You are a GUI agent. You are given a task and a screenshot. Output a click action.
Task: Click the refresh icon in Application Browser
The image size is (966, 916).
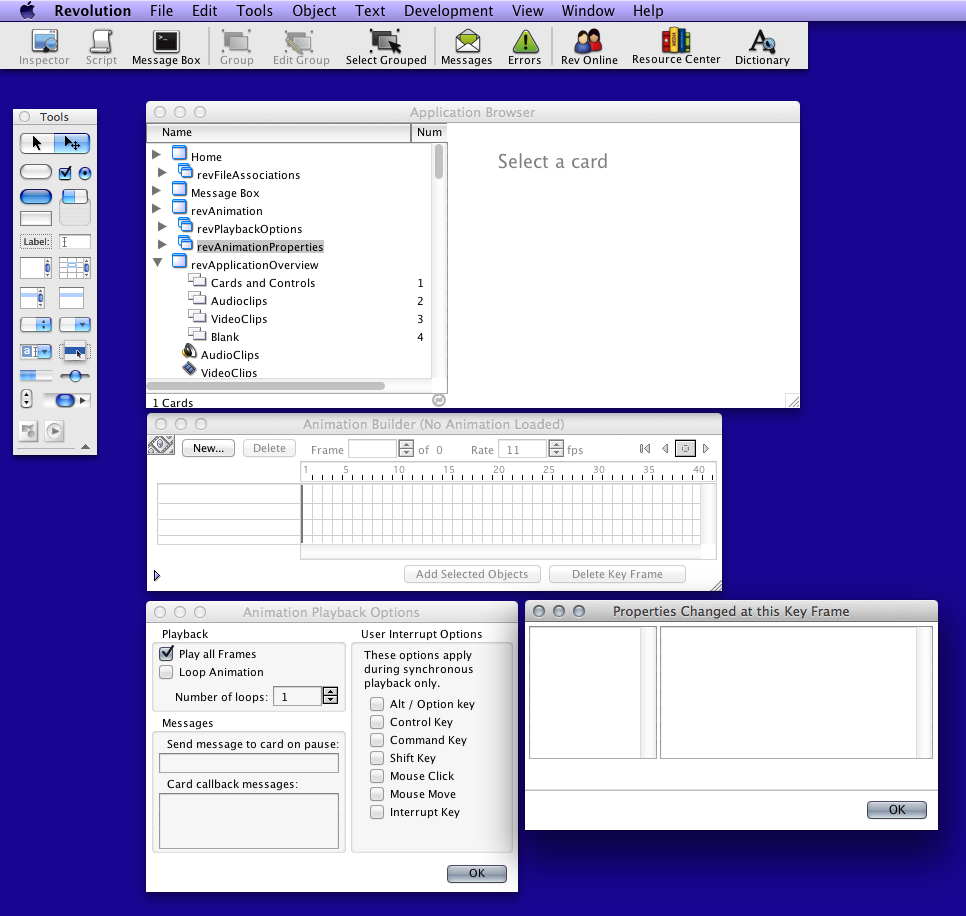pos(439,400)
